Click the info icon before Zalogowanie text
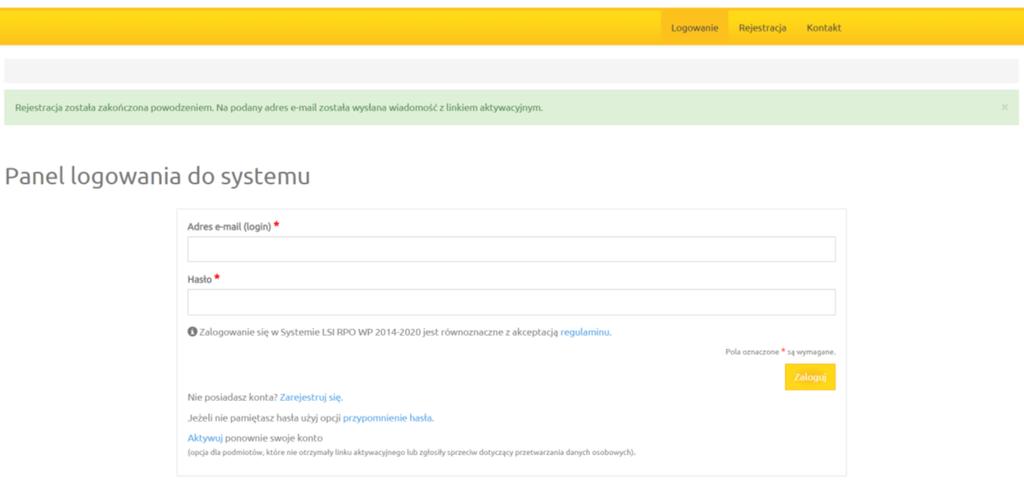1024x492 pixels. tap(192, 332)
